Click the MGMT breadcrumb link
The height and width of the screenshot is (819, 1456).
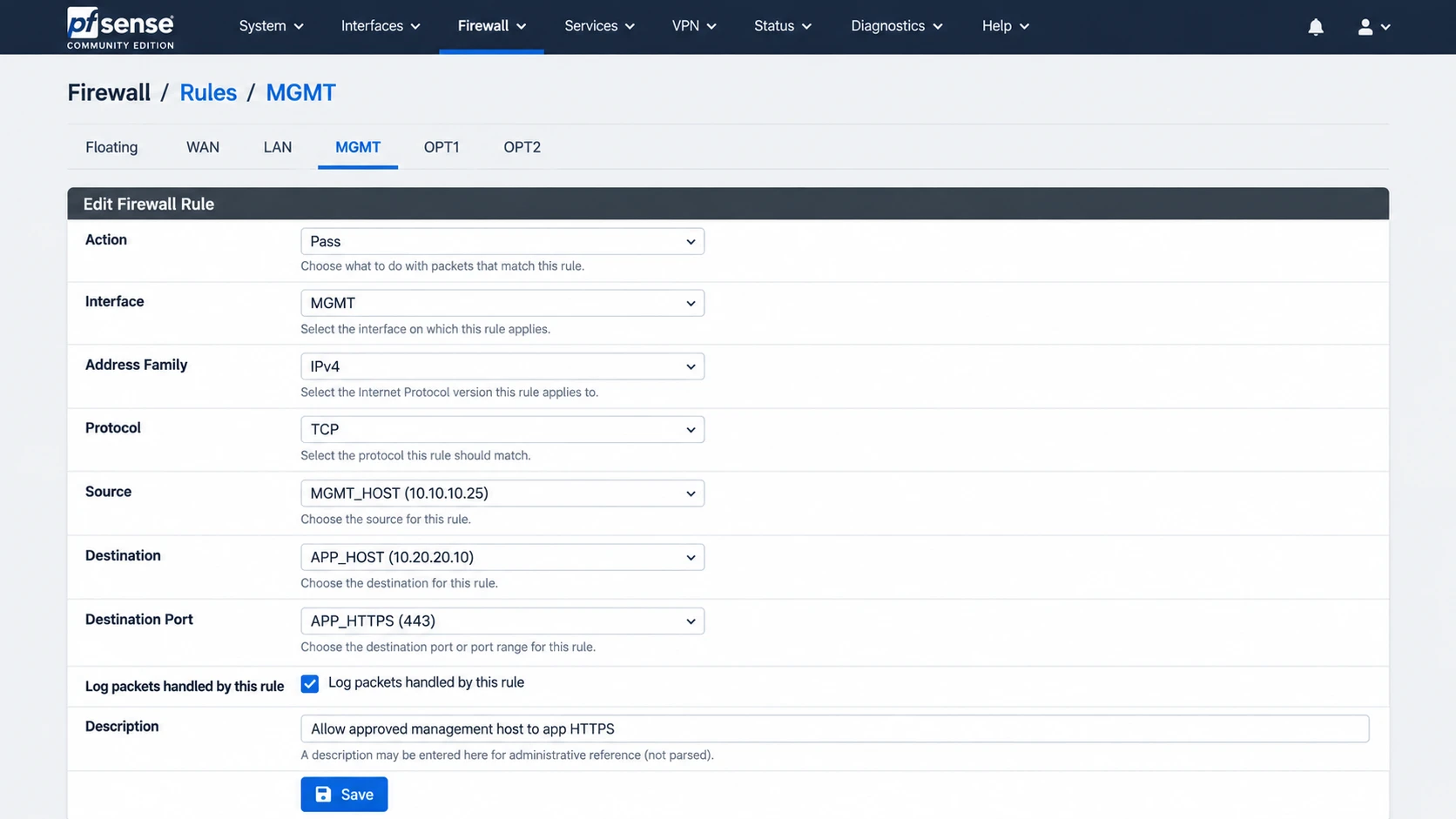(x=300, y=92)
